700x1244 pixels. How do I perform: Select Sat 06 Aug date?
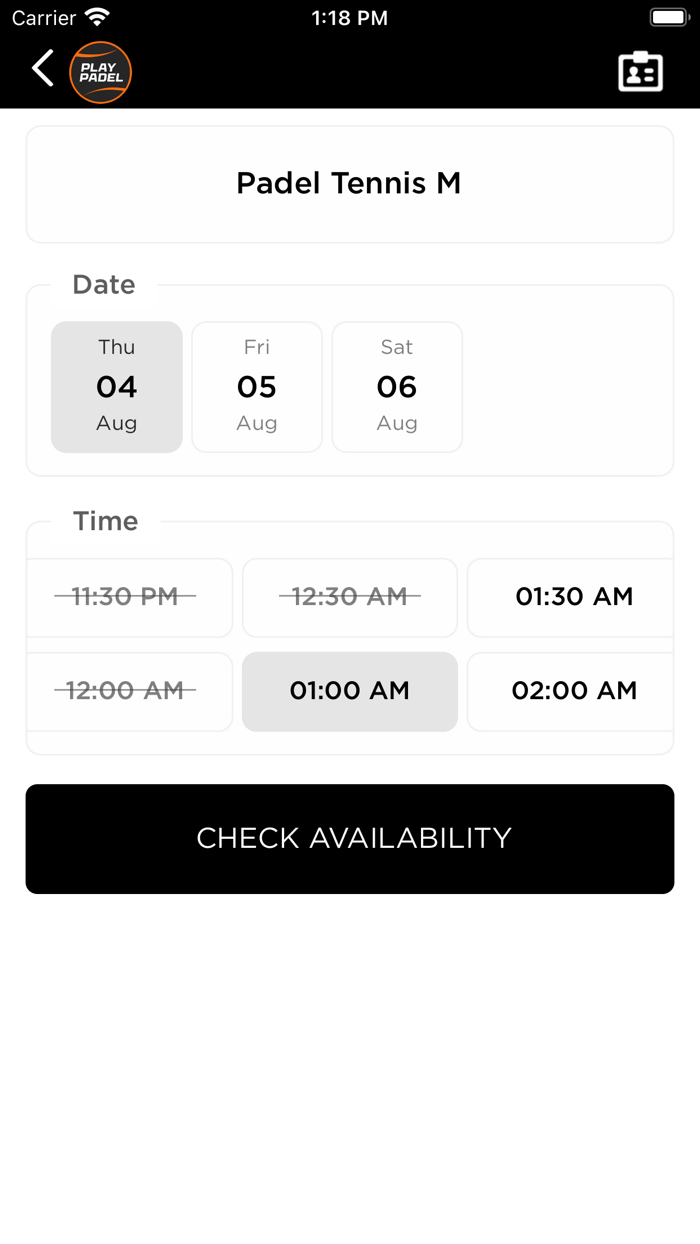(x=397, y=387)
